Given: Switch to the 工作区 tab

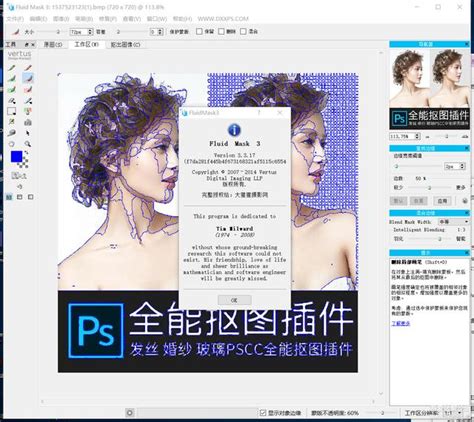Looking at the screenshot, I should click(86, 44).
